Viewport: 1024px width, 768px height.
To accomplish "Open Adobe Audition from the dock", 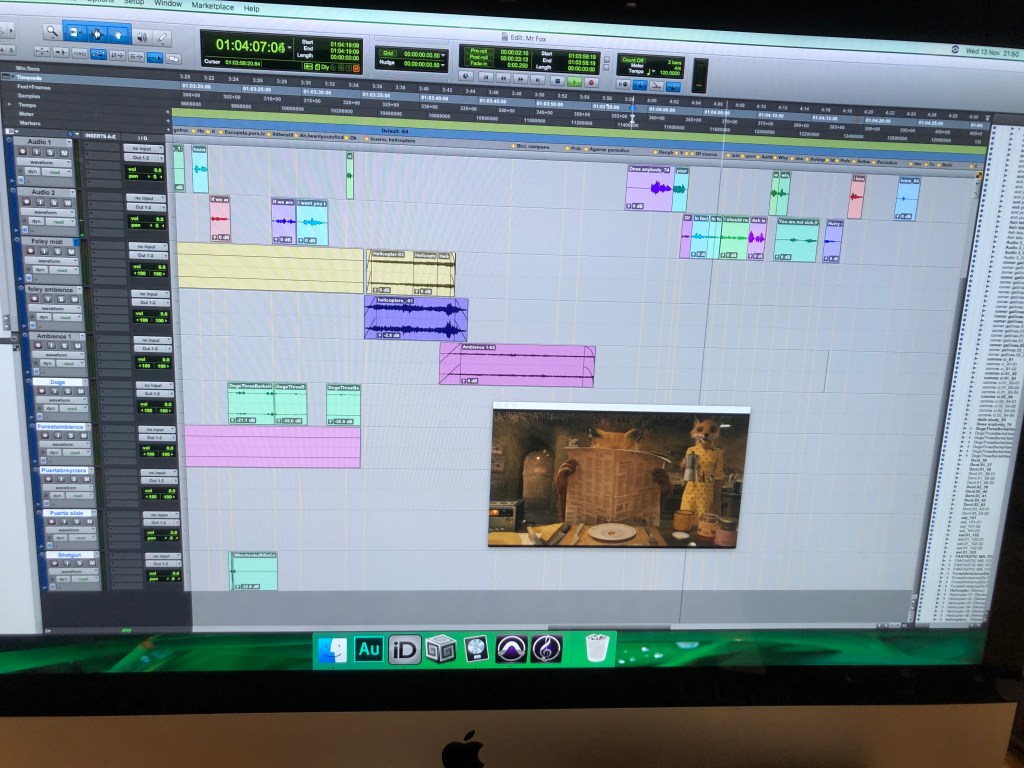I will tap(369, 649).
